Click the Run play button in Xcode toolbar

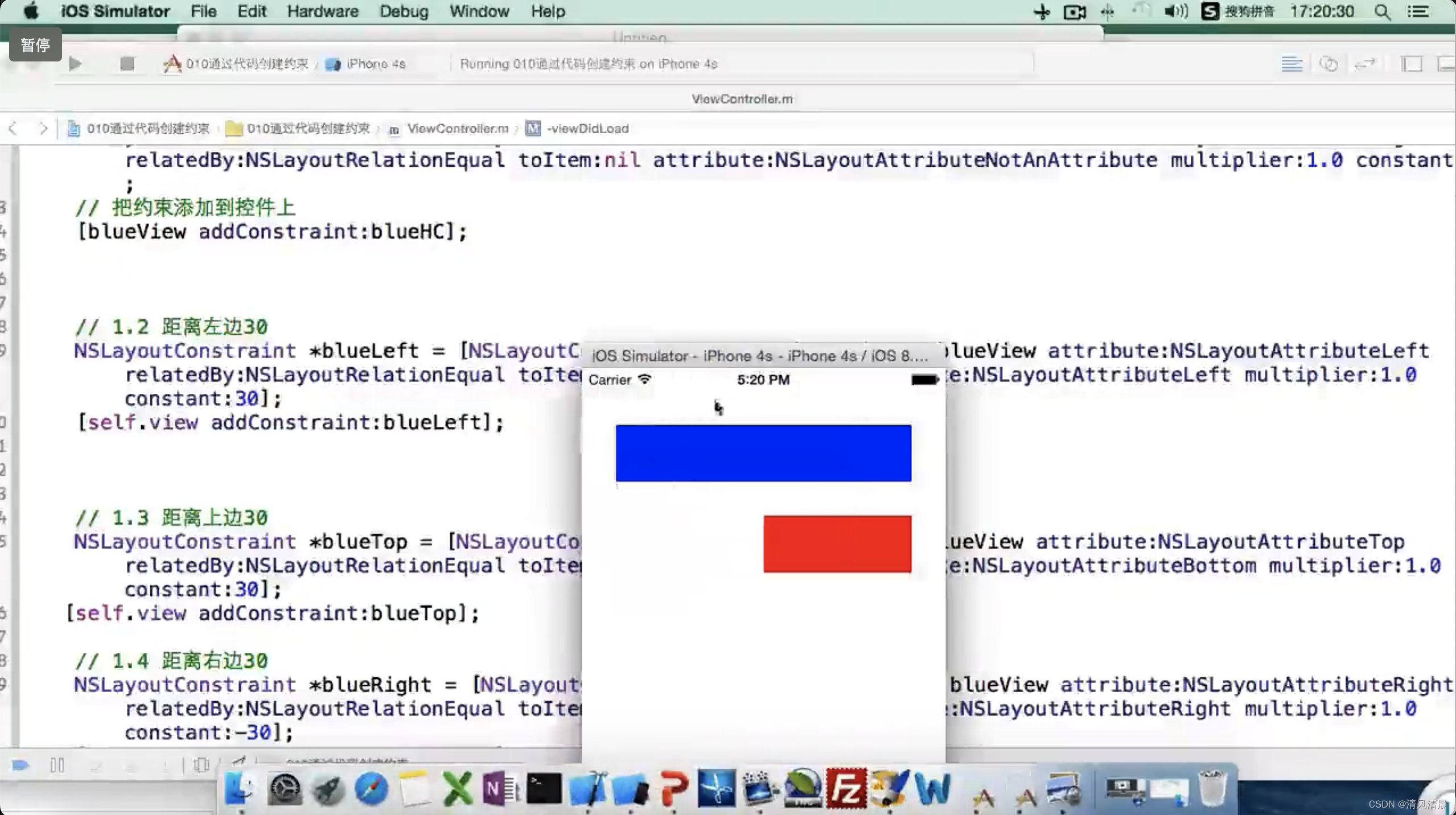pyautogui.click(x=75, y=63)
